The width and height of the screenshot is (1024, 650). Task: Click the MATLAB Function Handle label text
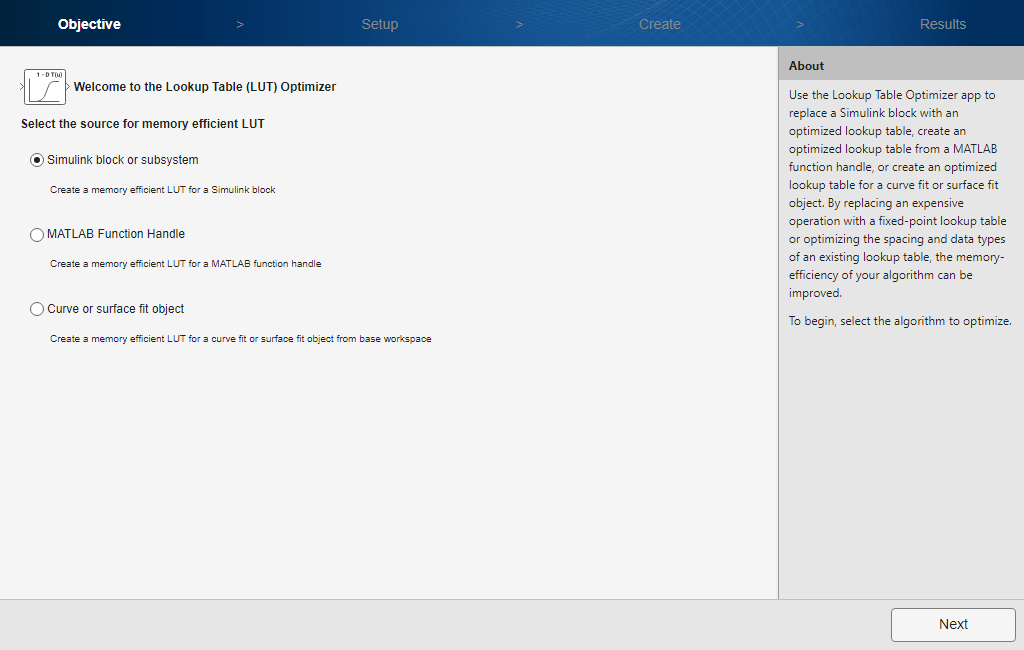pos(116,234)
